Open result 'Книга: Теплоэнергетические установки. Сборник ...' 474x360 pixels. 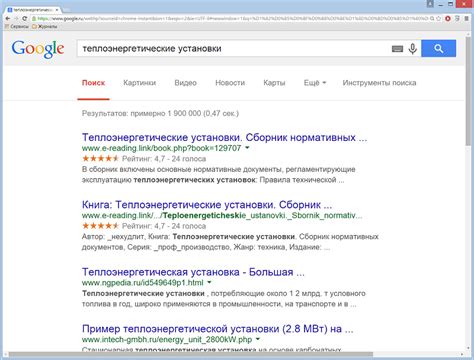tap(207, 205)
